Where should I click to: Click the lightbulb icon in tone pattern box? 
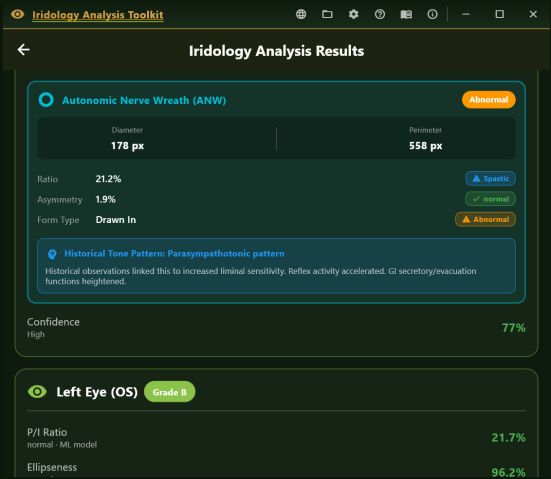click(52, 254)
